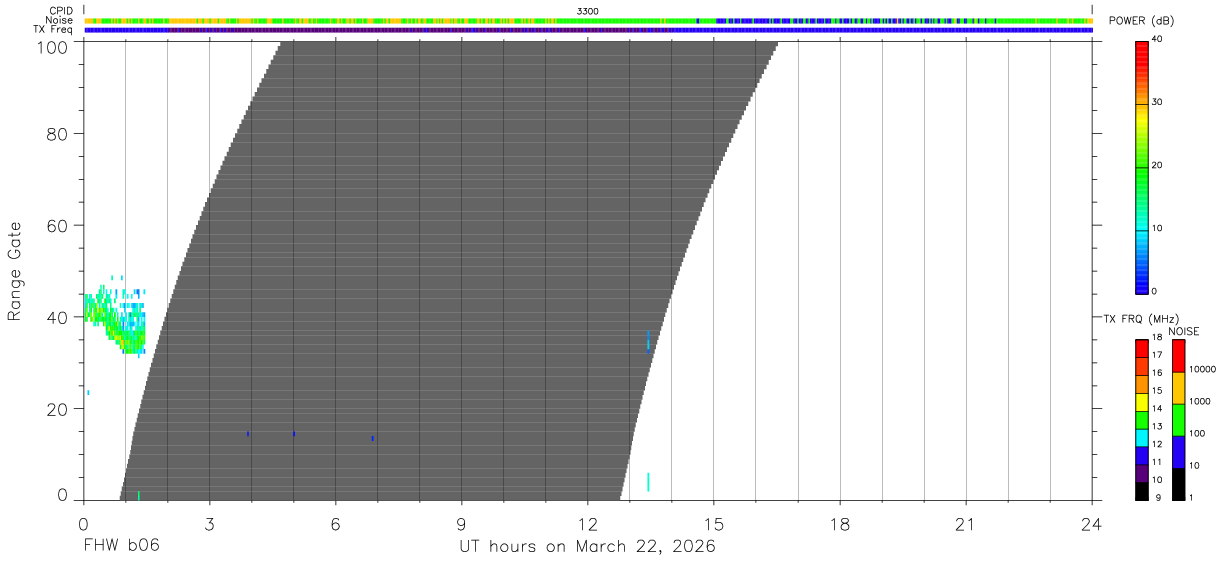Click the 100 label on Range Gate axis
1228x567 pixels.
point(54,46)
